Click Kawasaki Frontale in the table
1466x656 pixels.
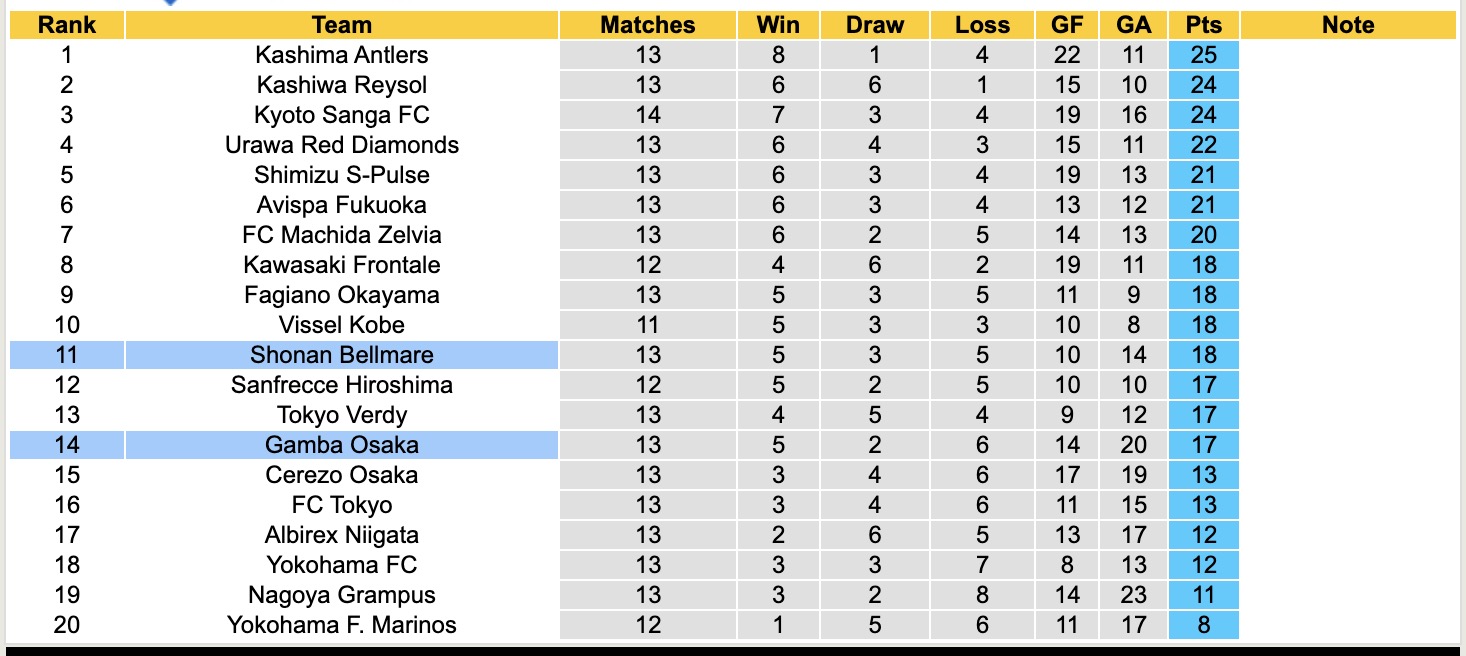(x=341, y=265)
